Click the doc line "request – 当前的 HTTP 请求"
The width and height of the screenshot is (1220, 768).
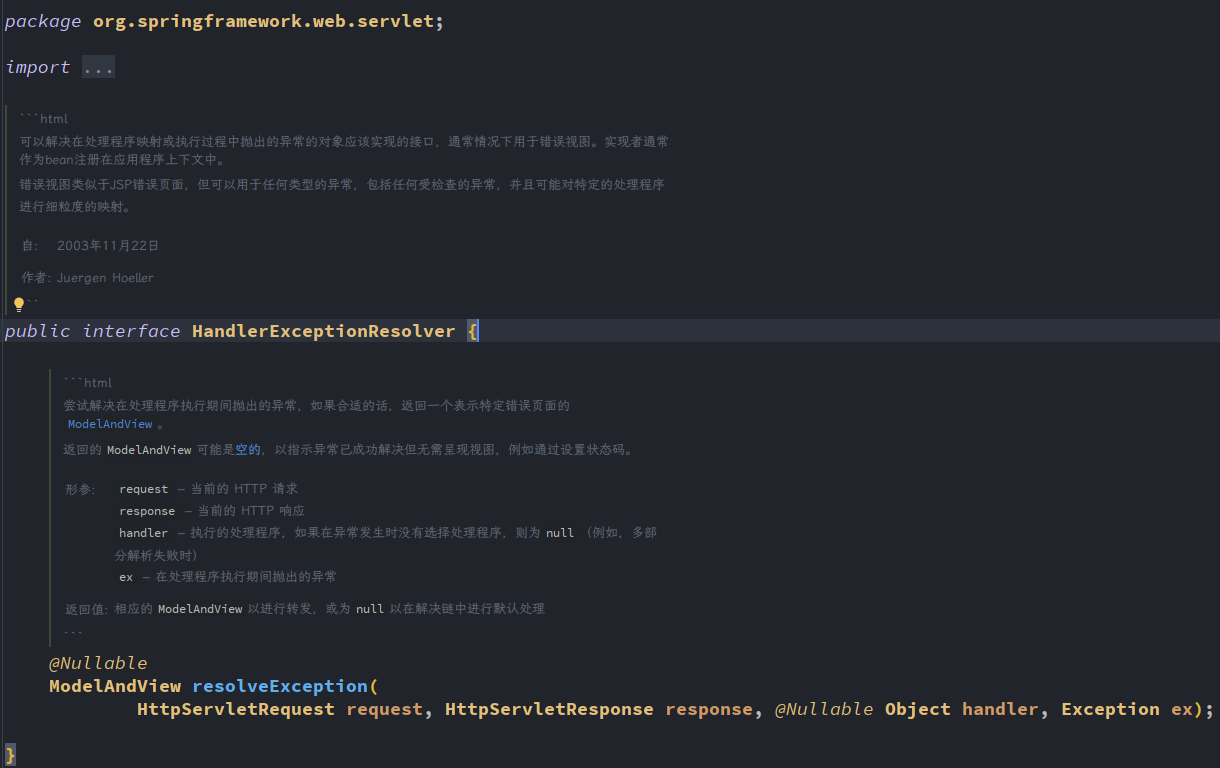tap(208, 489)
